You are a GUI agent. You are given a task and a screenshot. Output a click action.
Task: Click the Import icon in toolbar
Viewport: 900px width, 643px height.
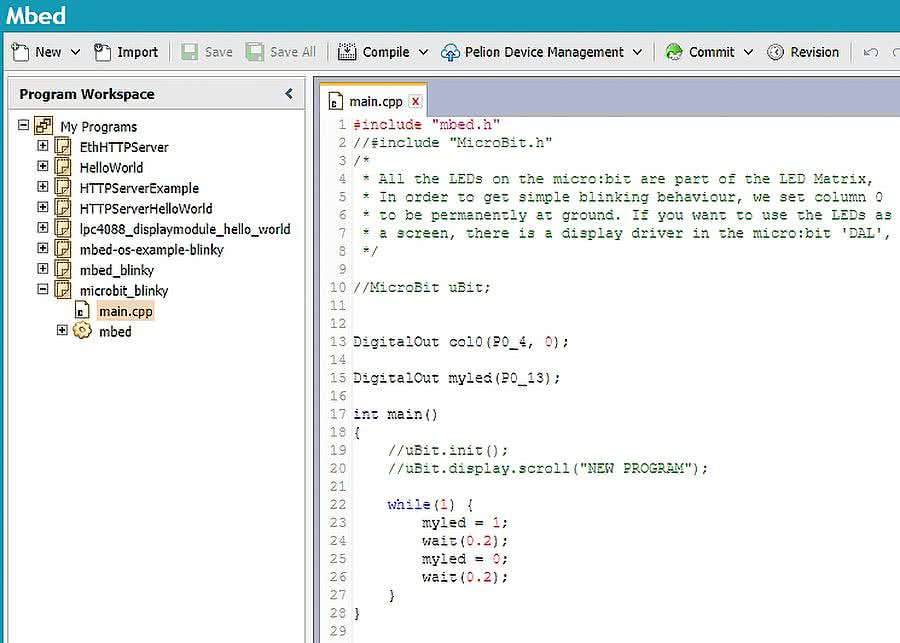tap(102, 52)
